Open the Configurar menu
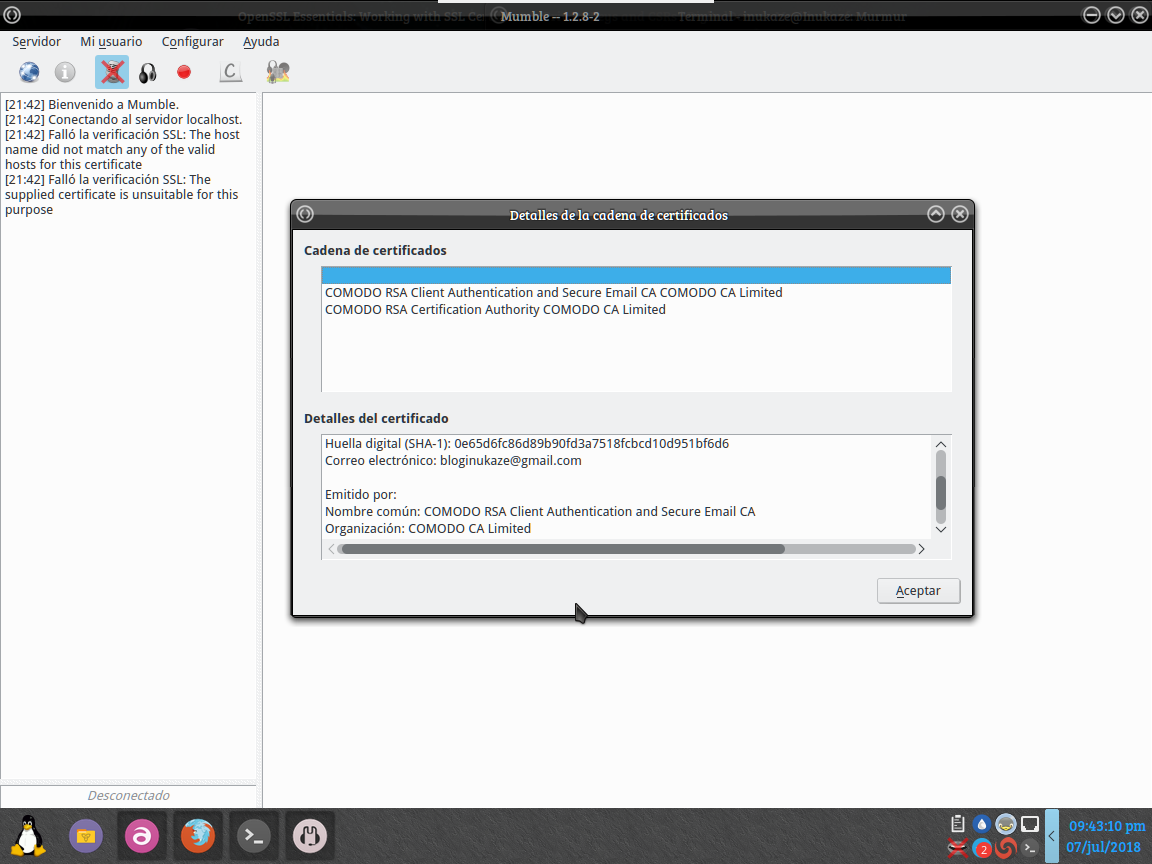Viewport: 1152px width, 864px height. (x=192, y=42)
